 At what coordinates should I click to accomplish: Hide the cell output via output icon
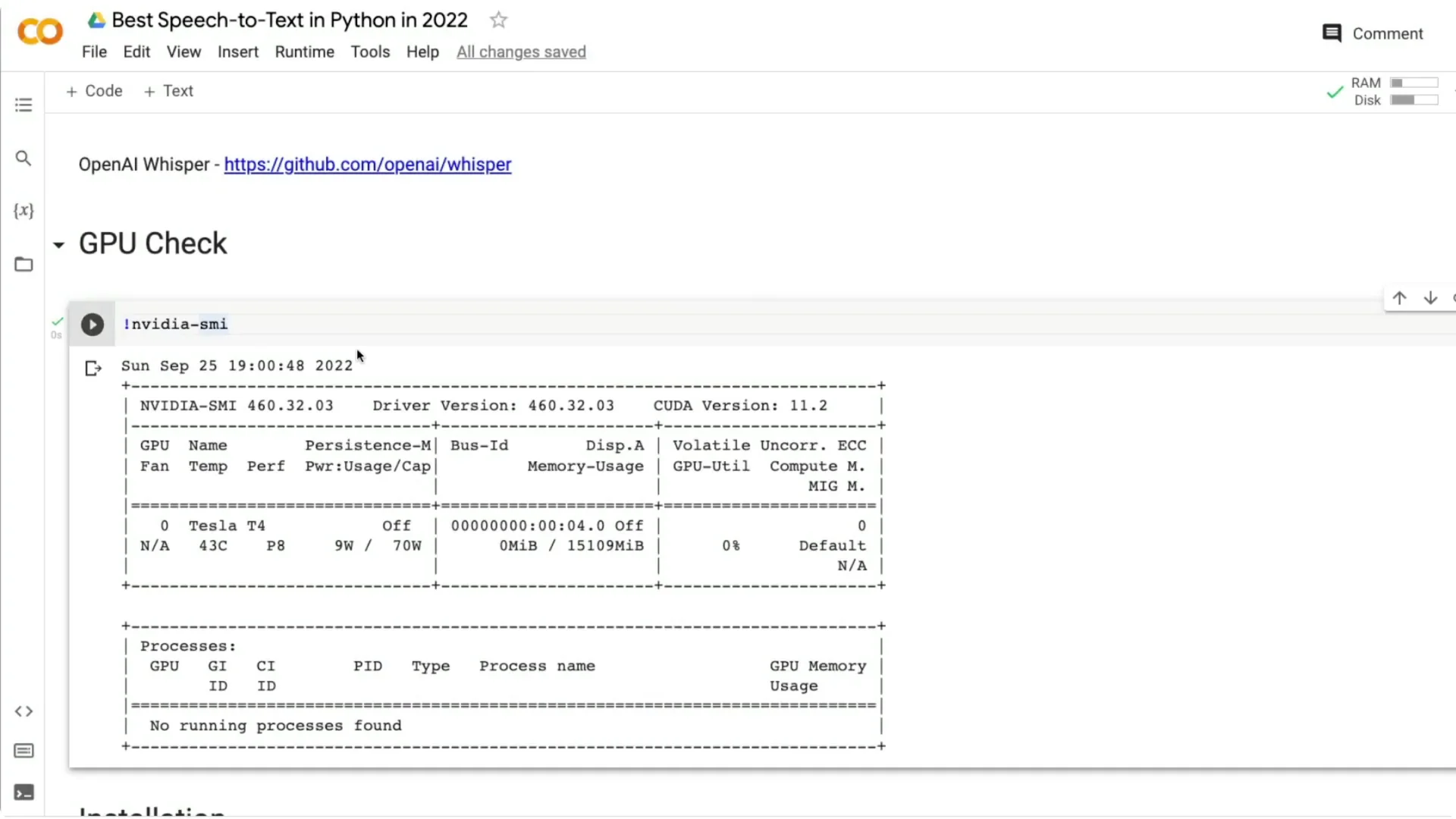point(93,369)
